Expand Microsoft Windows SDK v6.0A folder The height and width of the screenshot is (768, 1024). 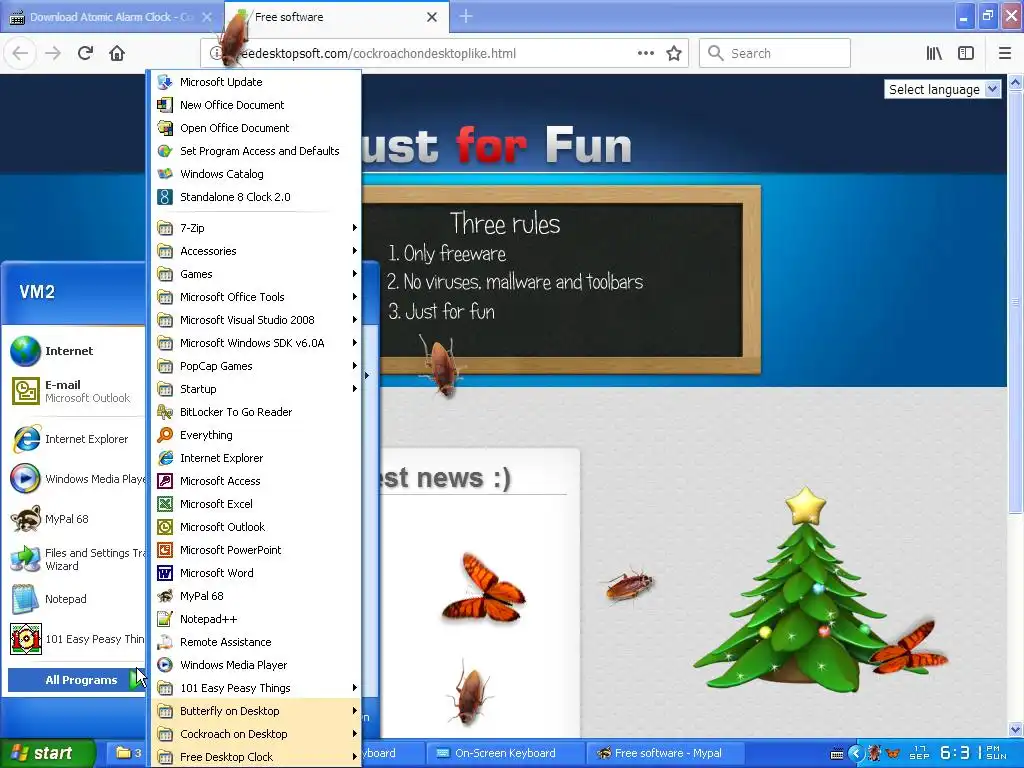(255, 343)
